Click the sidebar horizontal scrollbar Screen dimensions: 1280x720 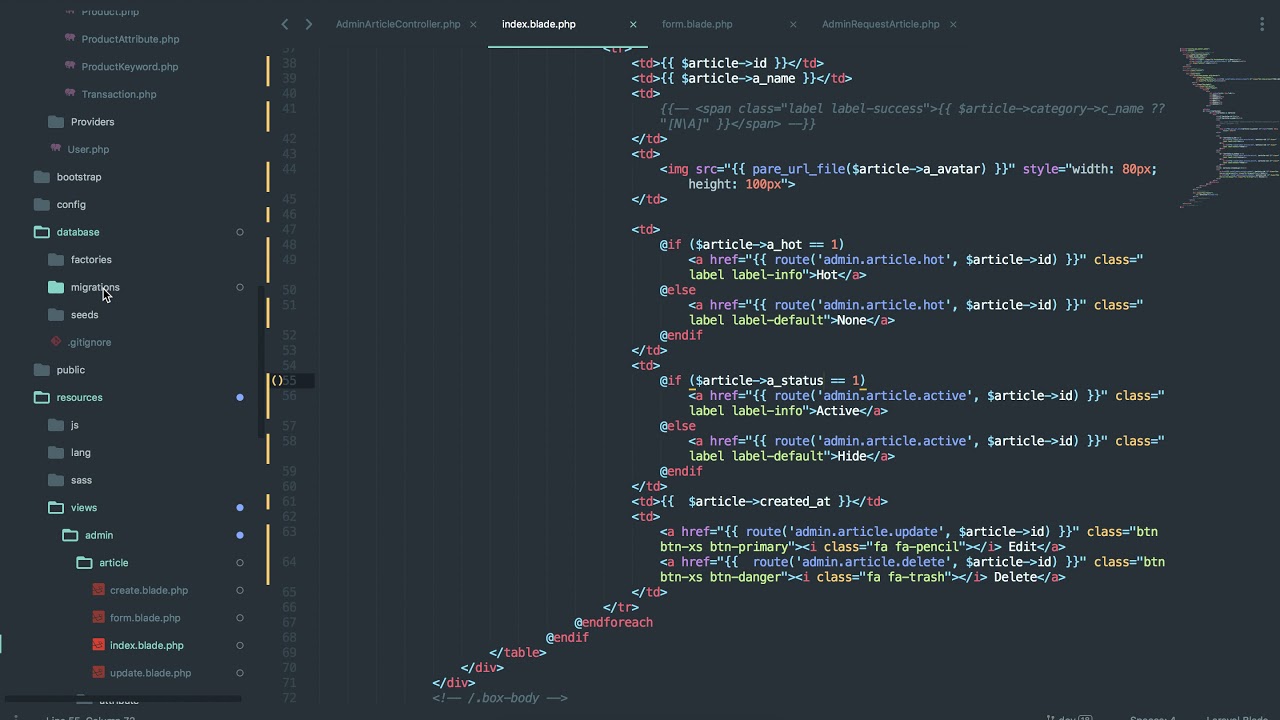coord(121,699)
